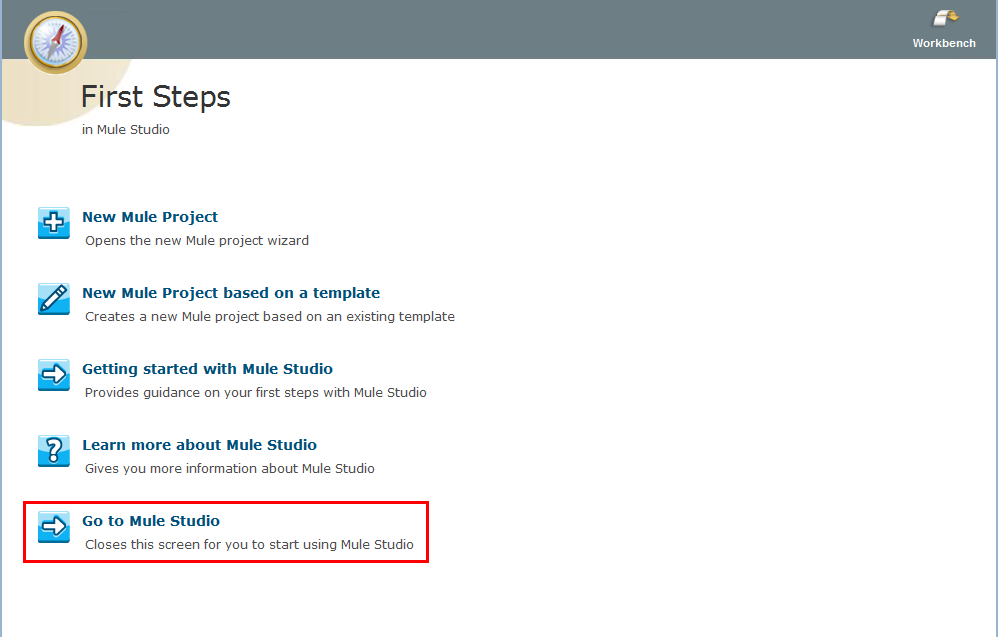The image size is (998, 637).
Task: Select the Go to Mule Studio link
Action: pos(151,521)
